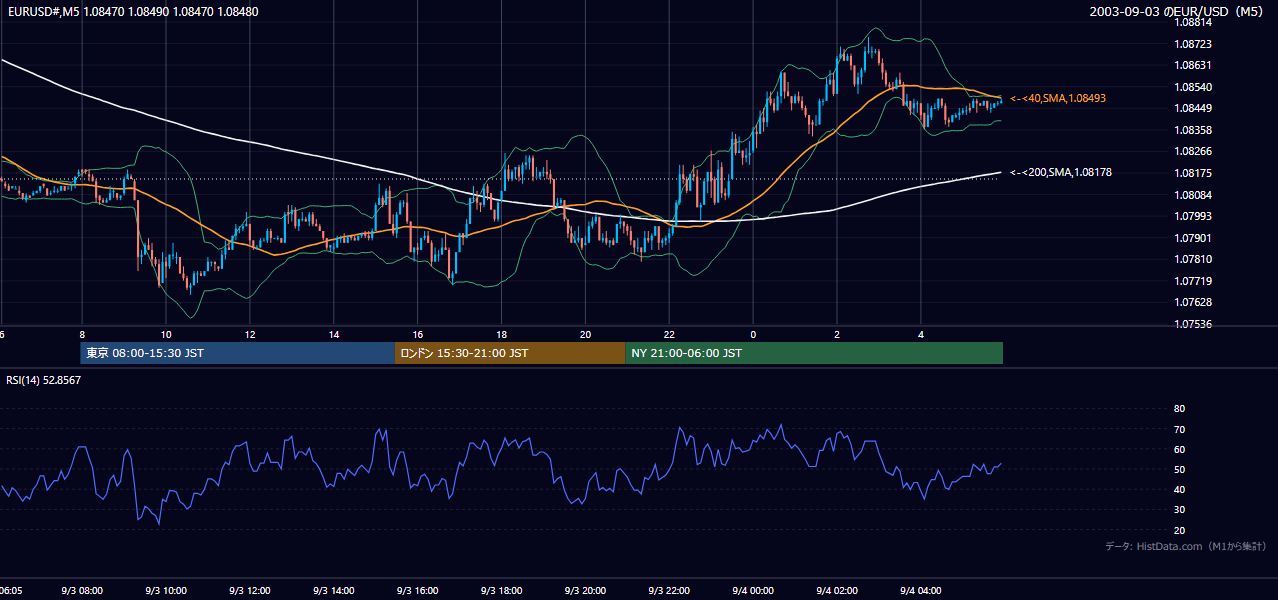This screenshot has width=1278, height=600.
Task: Click the 9/3 16:00 time label
Action: pos(418,591)
